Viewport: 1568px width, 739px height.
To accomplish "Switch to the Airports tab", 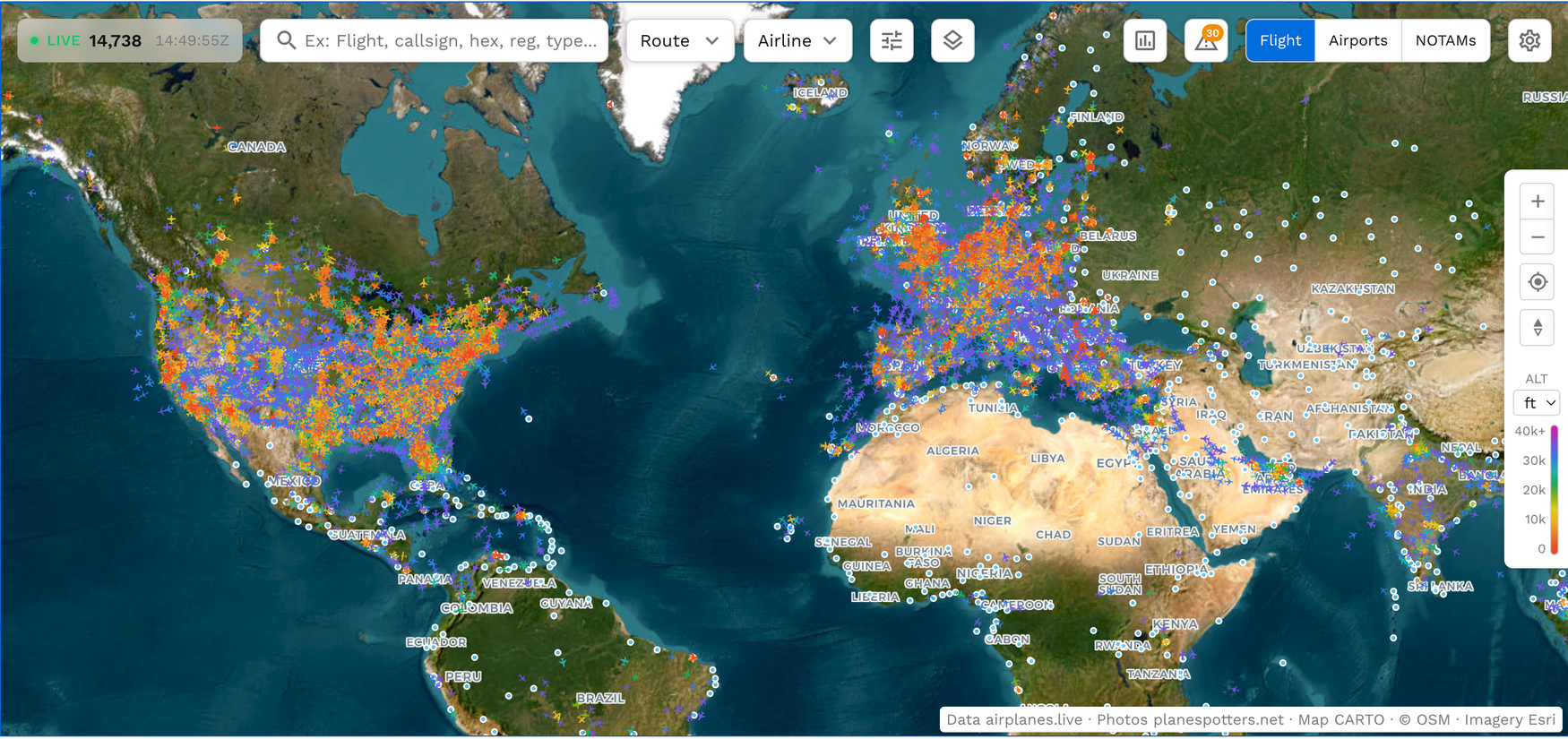I will 1357,40.
